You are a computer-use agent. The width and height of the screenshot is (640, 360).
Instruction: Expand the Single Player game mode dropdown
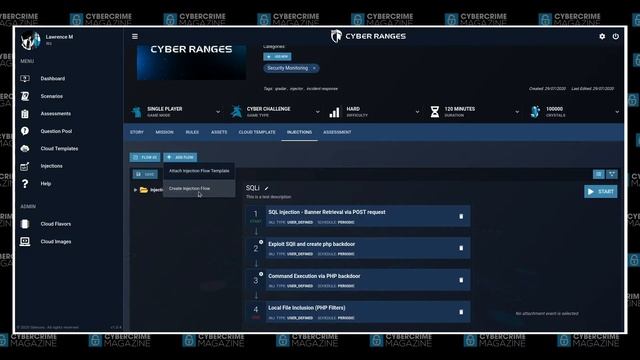coord(218,112)
